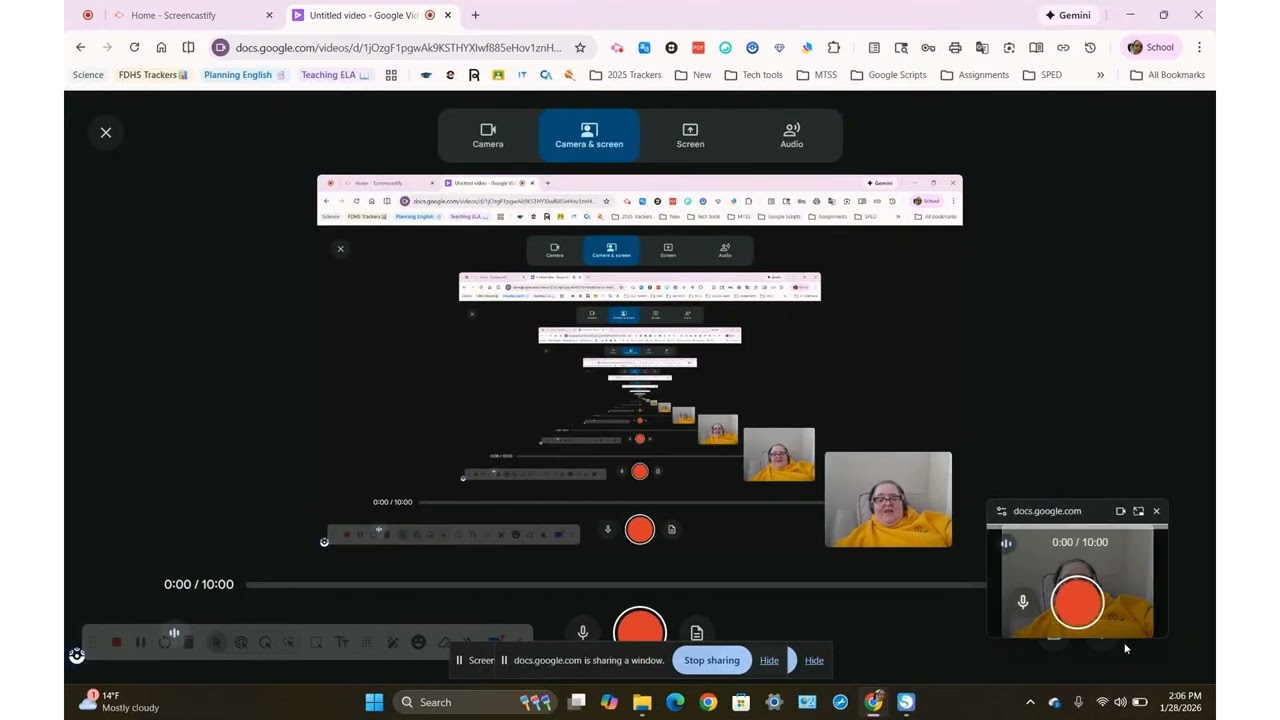Expand the Tech tools bookmark folder
This screenshot has height=720, width=1280.
tap(753, 75)
